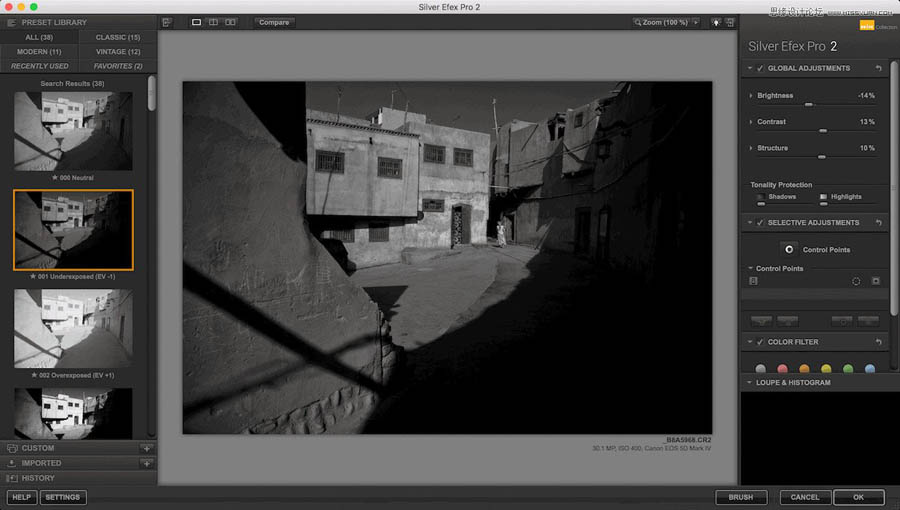Add a custom preset with plus icon

(x=147, y=448)
